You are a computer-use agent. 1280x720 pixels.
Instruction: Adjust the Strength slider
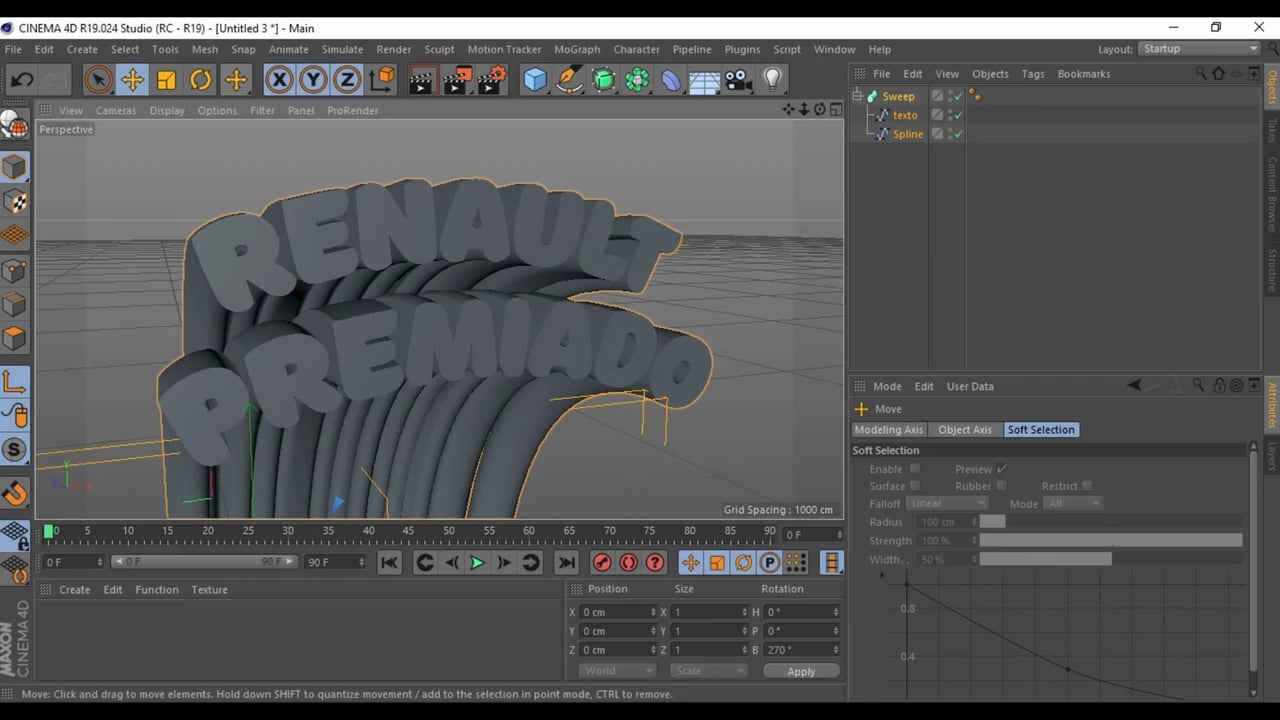[x=1111, y=541]
